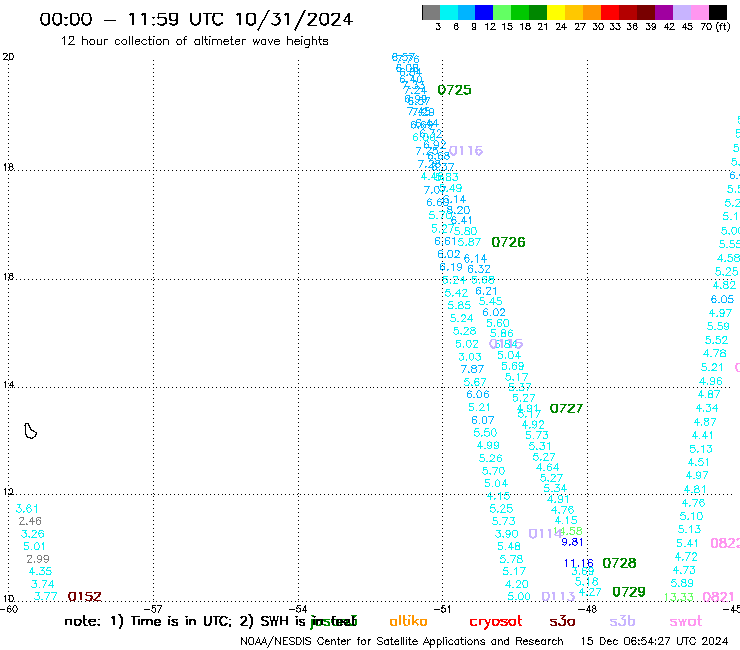Click the 6.05 value on the right track
This screenshot has height=650, width=740.
[723, 299]
